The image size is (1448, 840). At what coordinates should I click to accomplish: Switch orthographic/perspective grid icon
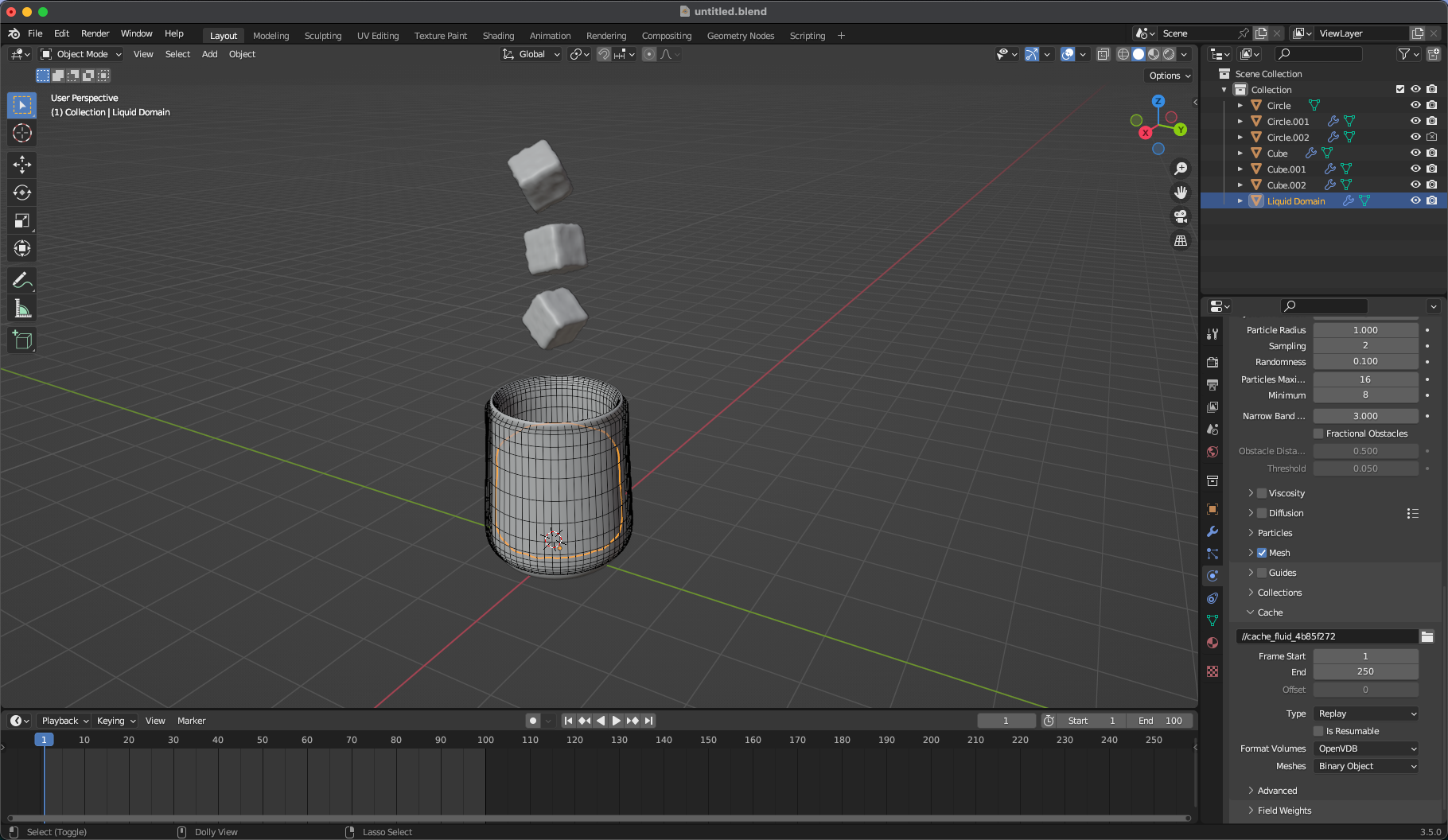click(x=1181, y=240)
